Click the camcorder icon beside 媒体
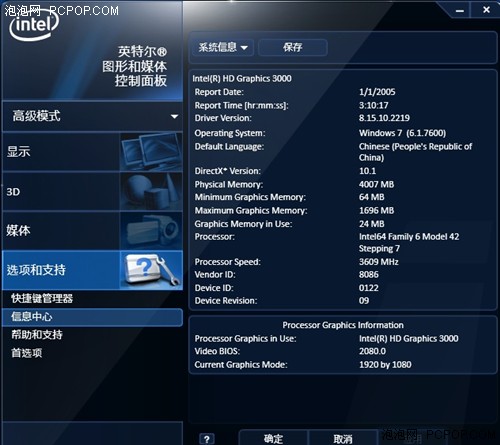Viewport: 500px width, 445px height. coord(151,231)
